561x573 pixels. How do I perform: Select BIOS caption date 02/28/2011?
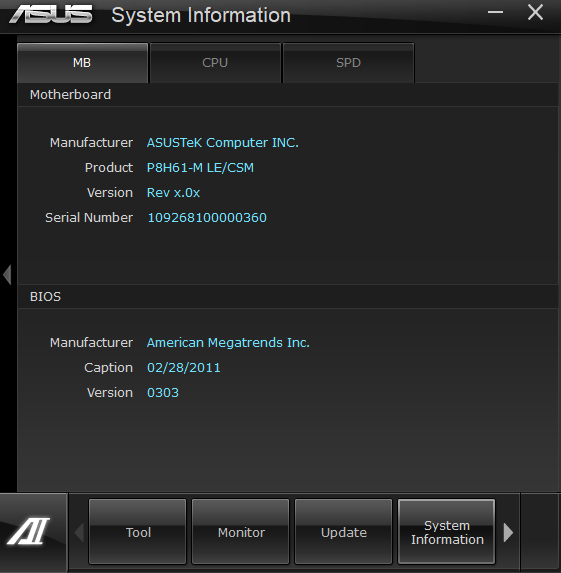click(183, 368)
